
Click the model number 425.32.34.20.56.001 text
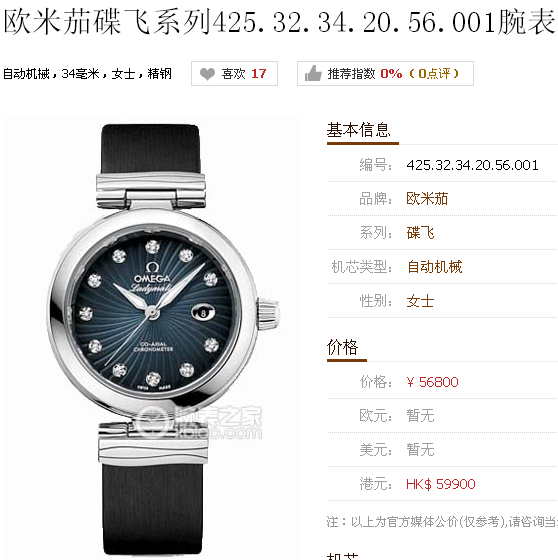pyautogui.click(x=472, y=165)
